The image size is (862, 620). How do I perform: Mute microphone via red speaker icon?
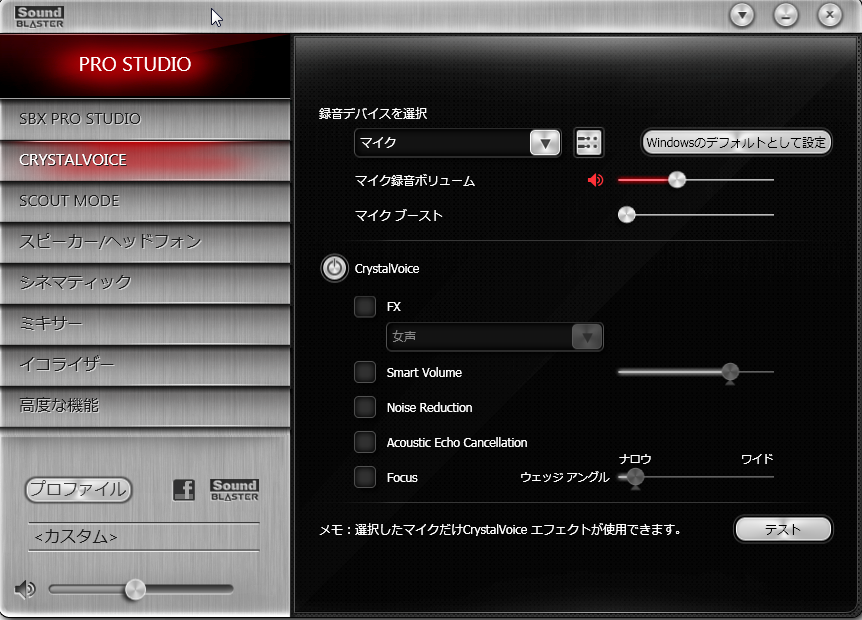point(595,180)
